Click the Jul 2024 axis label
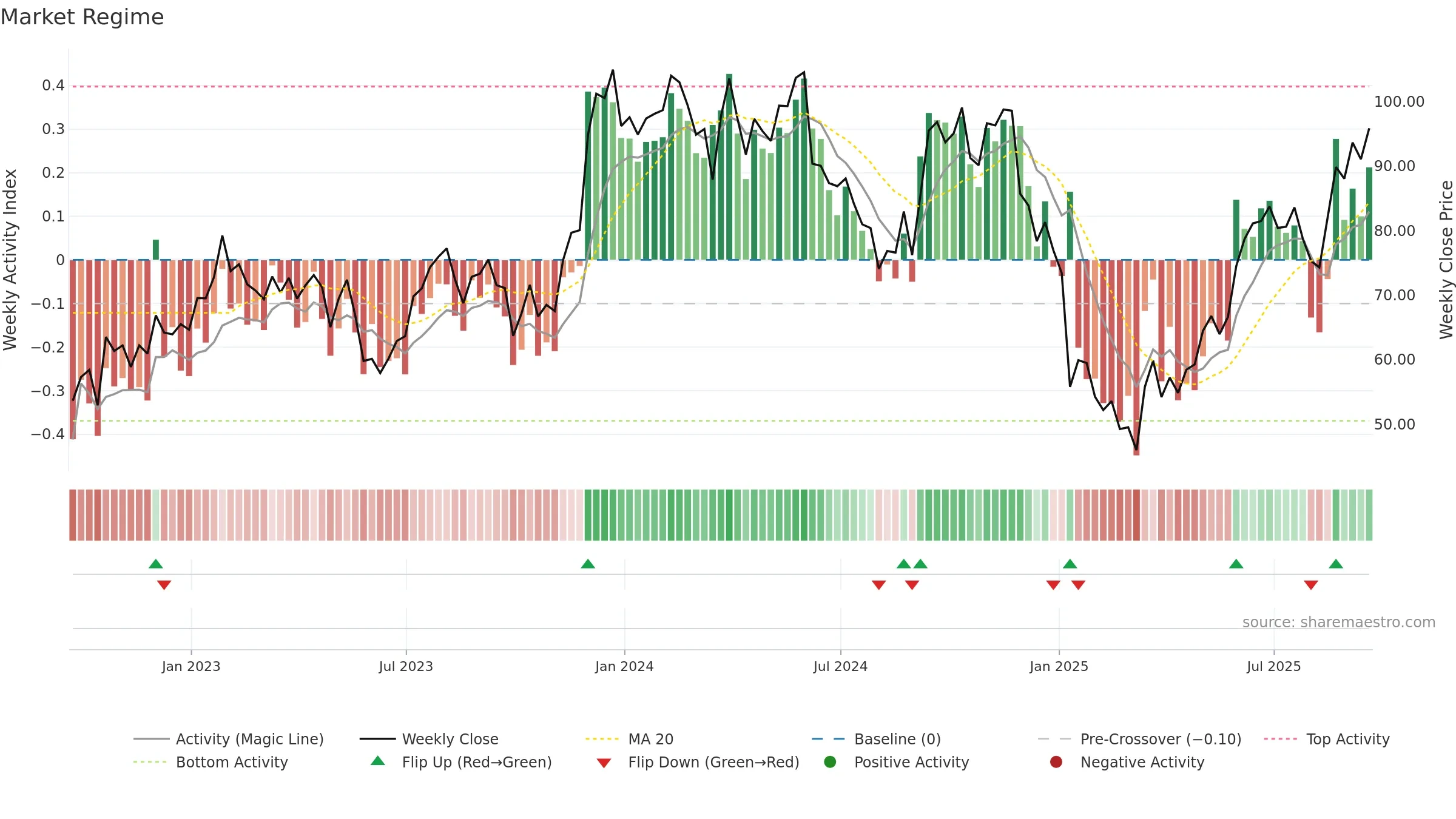1456x819 pixels. [x=840, y=666]
